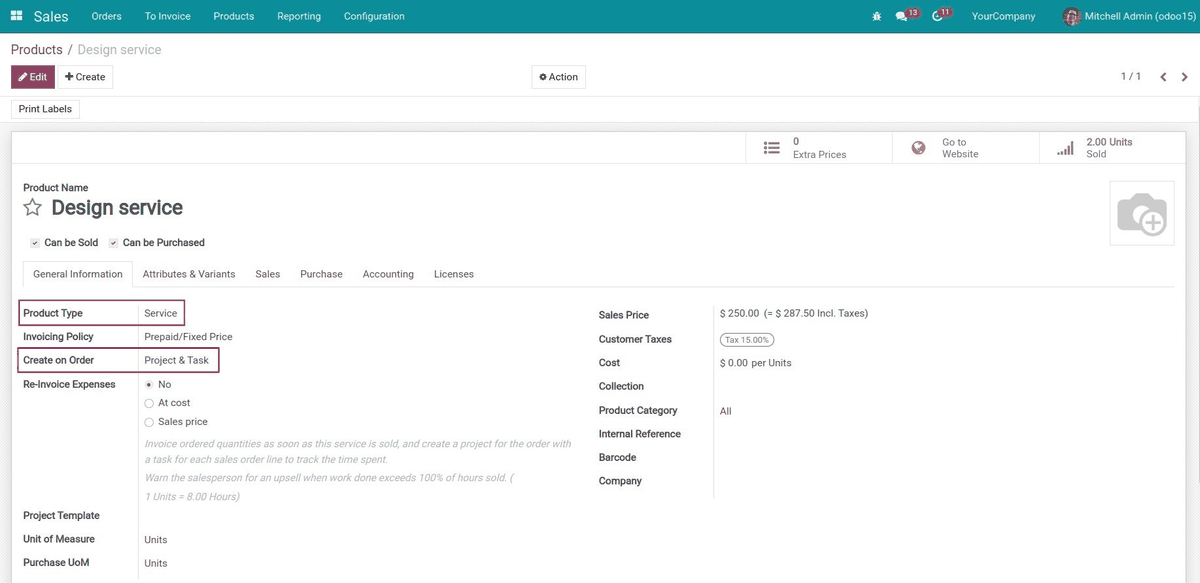1200x583 pixels.
Task: Toggle the Can be Sold checkbox
Action: (35, 243)
